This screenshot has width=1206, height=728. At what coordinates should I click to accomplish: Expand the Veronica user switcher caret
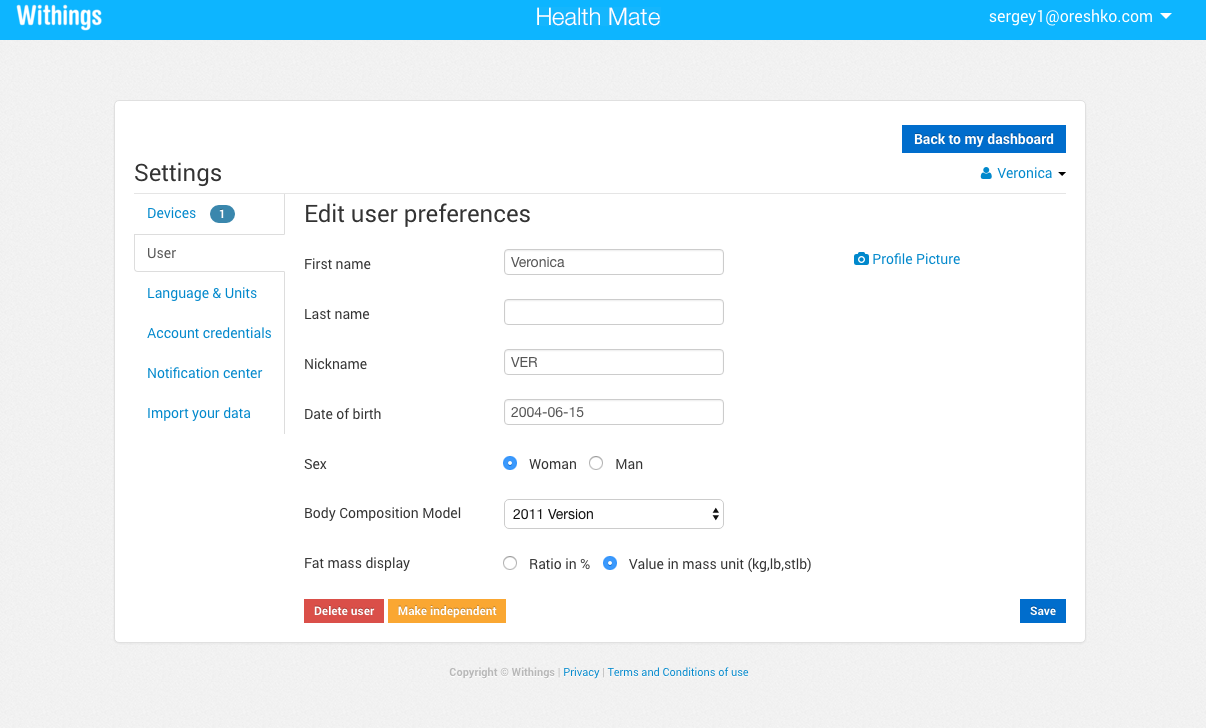pyautogui.click(x=1062, y=174)
